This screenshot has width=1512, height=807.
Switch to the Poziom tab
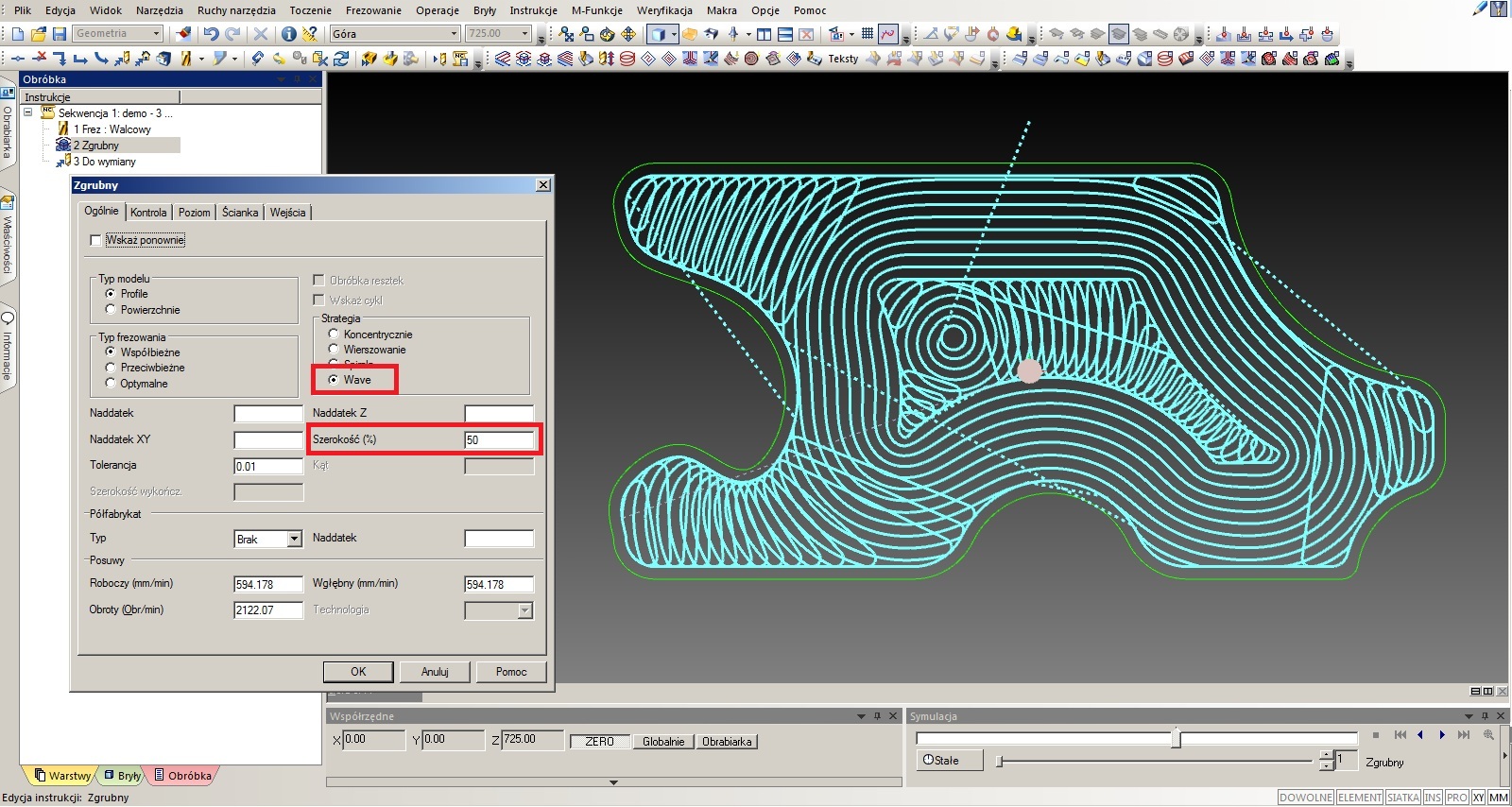pyautogui.click(x=194, y=213)
